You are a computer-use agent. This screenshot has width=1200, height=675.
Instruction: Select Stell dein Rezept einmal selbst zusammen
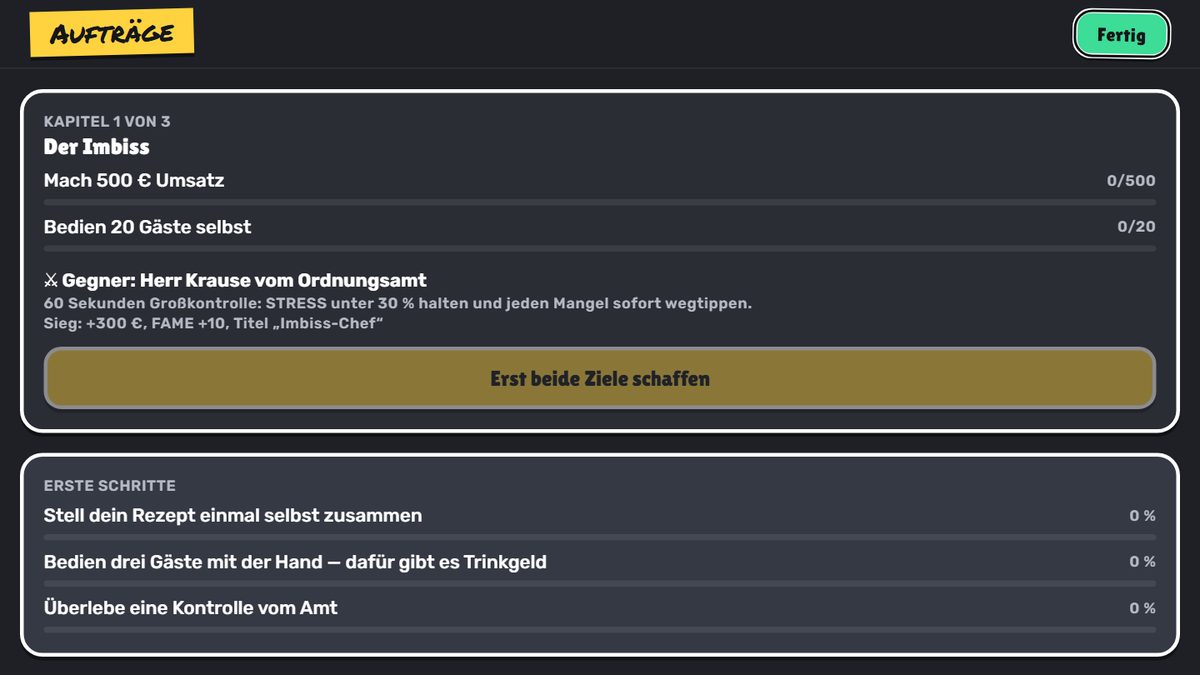[x=233, y=516]
